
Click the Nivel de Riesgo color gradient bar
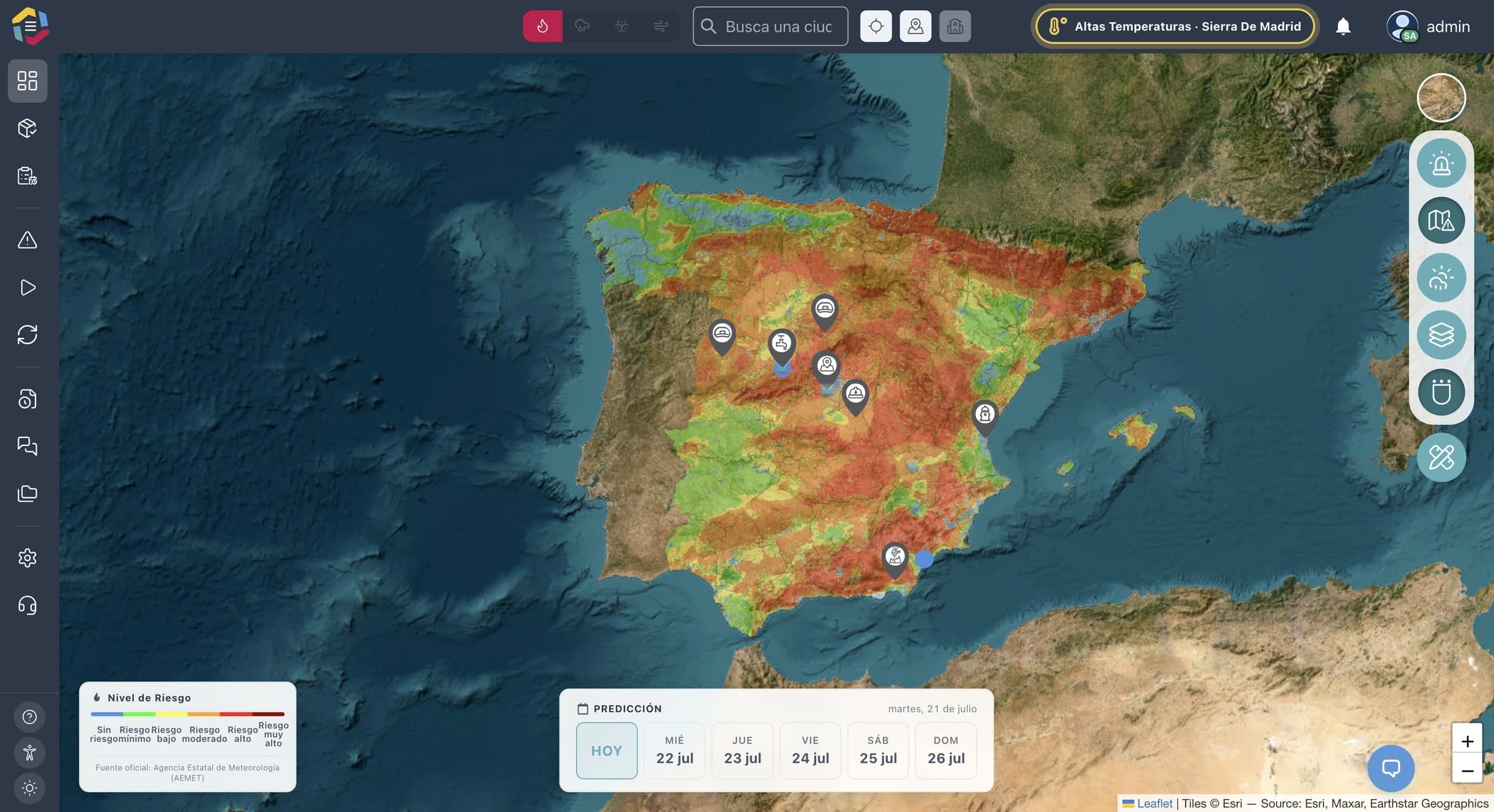(187, 714)
